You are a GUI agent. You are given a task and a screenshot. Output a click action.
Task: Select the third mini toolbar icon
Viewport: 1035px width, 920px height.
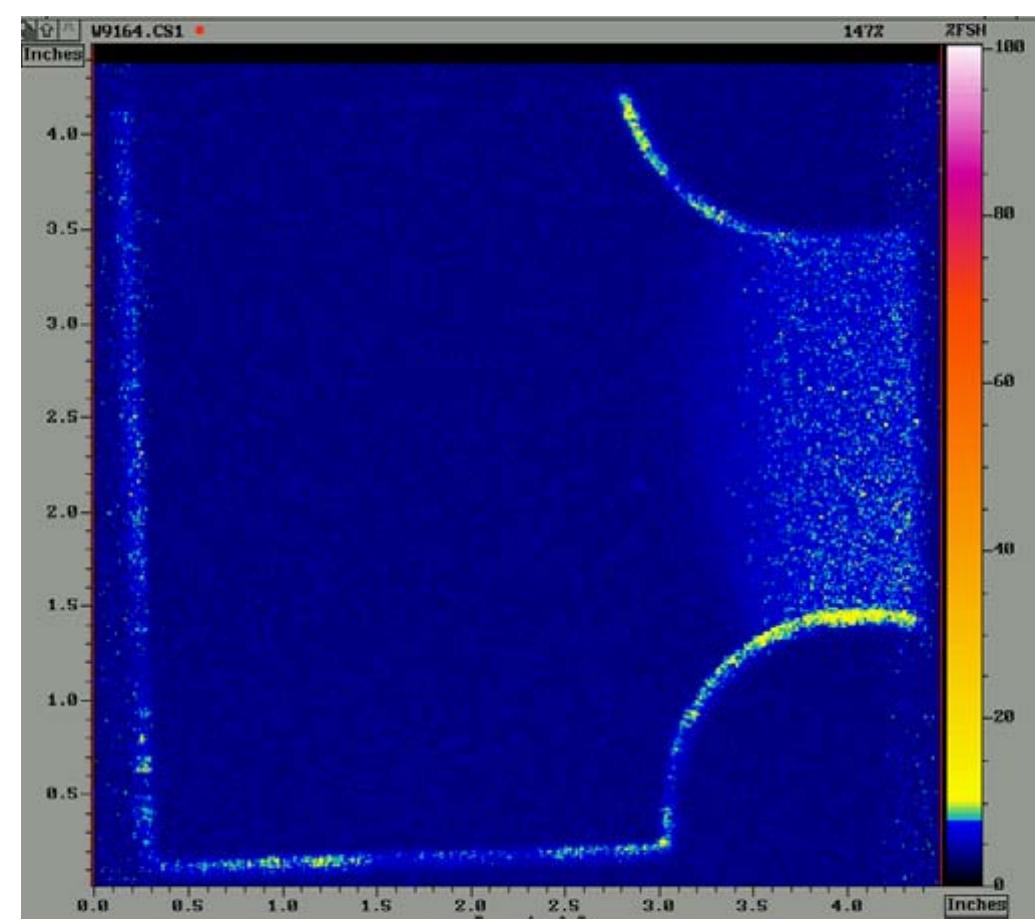(x=66, y=28)
